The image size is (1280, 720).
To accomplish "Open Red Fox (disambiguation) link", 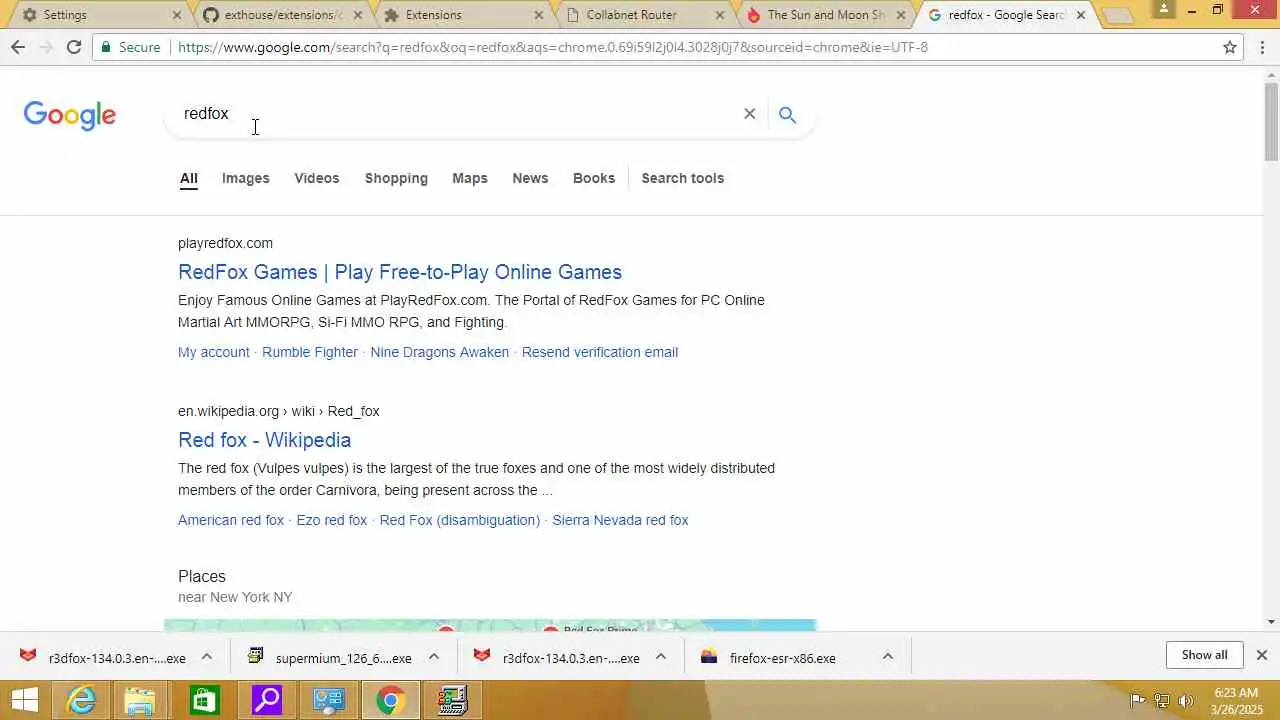I will coord(460,520).
